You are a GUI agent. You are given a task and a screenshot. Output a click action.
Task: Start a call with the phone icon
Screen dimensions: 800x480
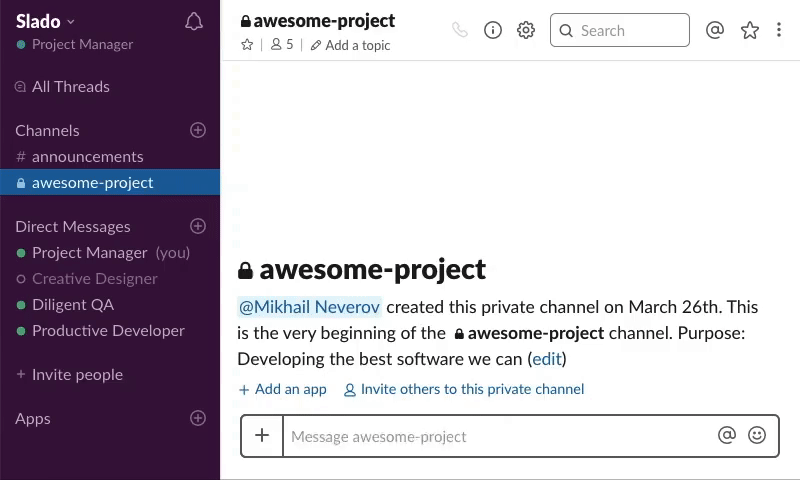pyautogui.click(x=460, y=30)
